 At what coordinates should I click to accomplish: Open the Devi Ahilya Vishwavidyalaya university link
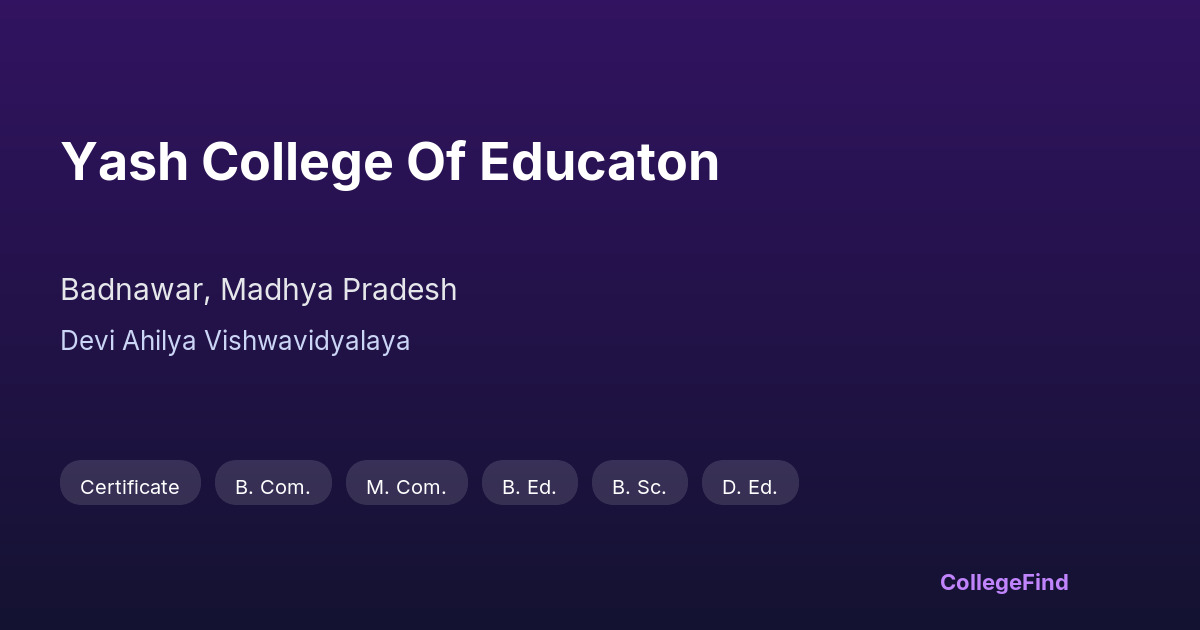235,341
